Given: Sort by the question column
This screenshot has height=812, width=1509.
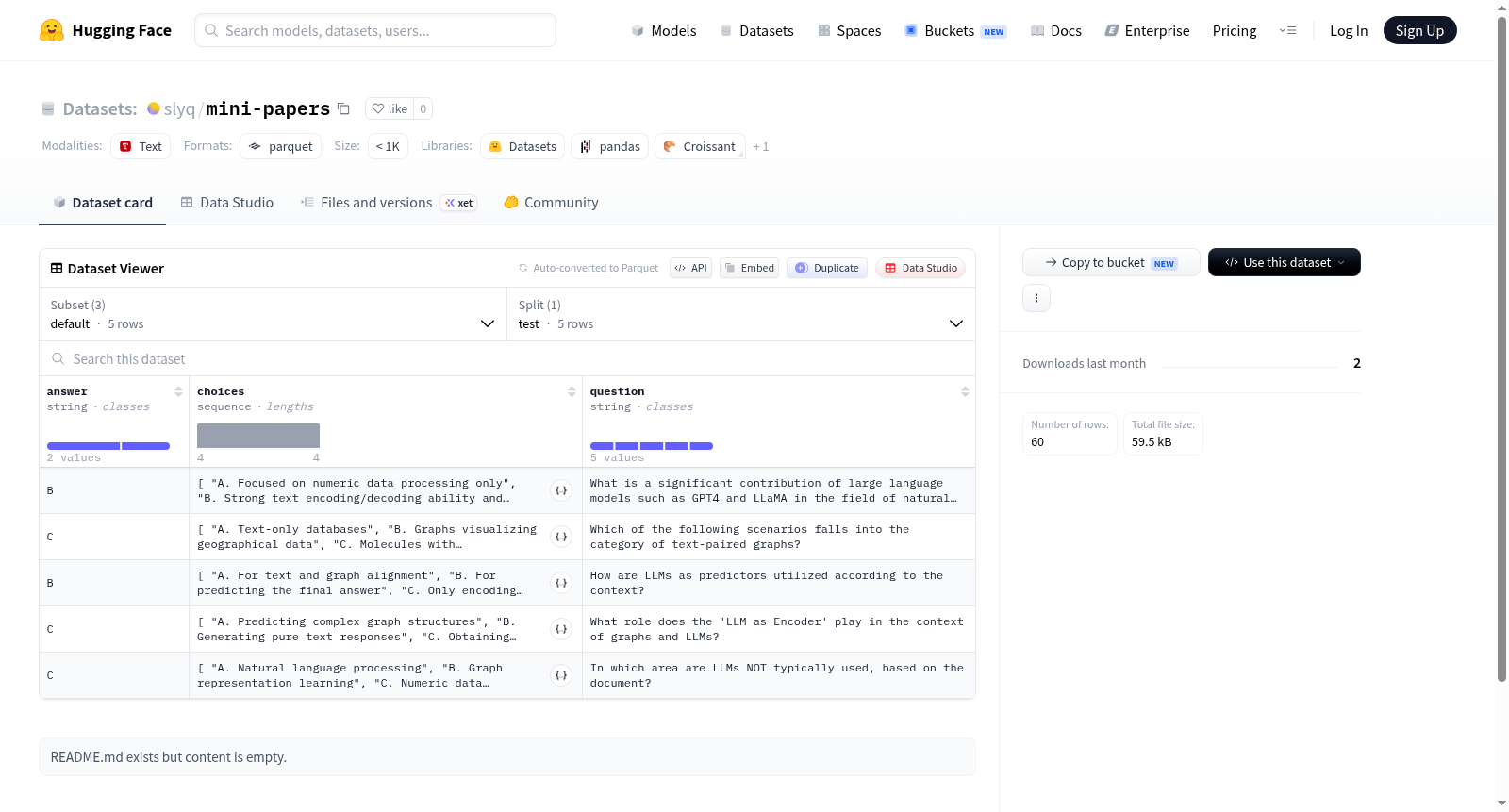Looking at the screenshot, I should (965, 391).
